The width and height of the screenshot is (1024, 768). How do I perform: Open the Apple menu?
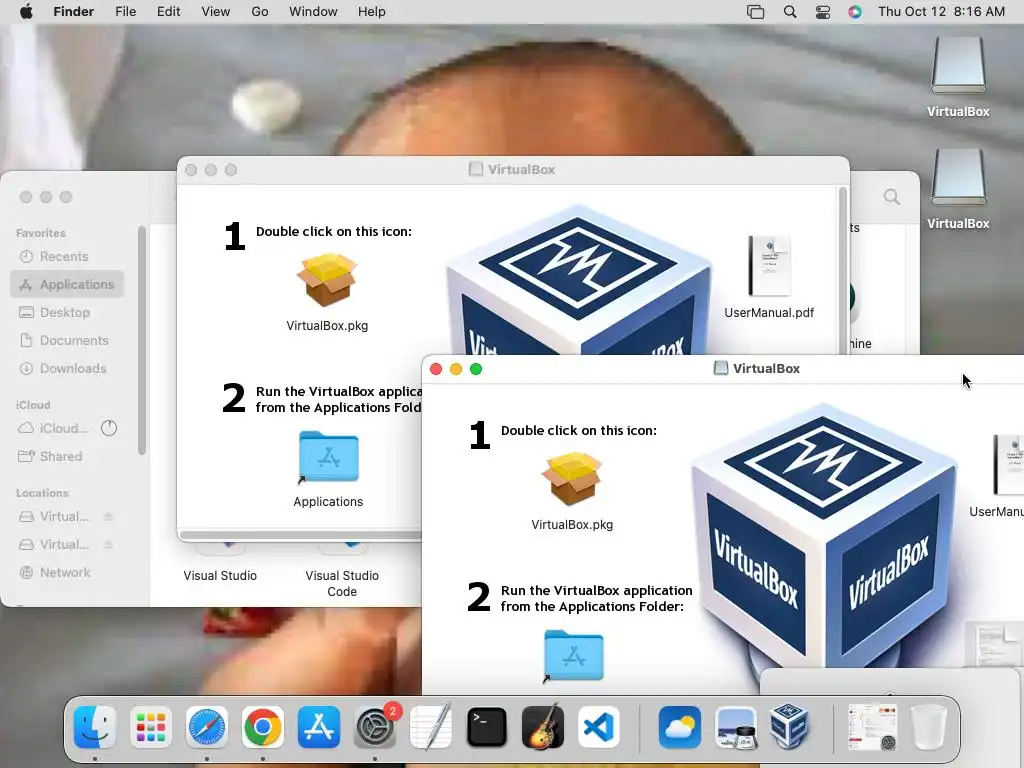tap(26, 12)
